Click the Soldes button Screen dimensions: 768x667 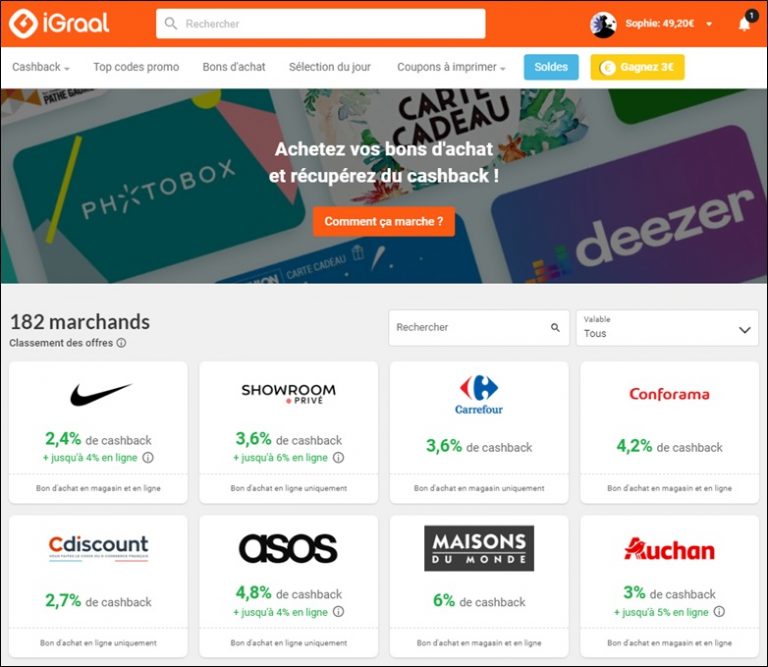551,67
